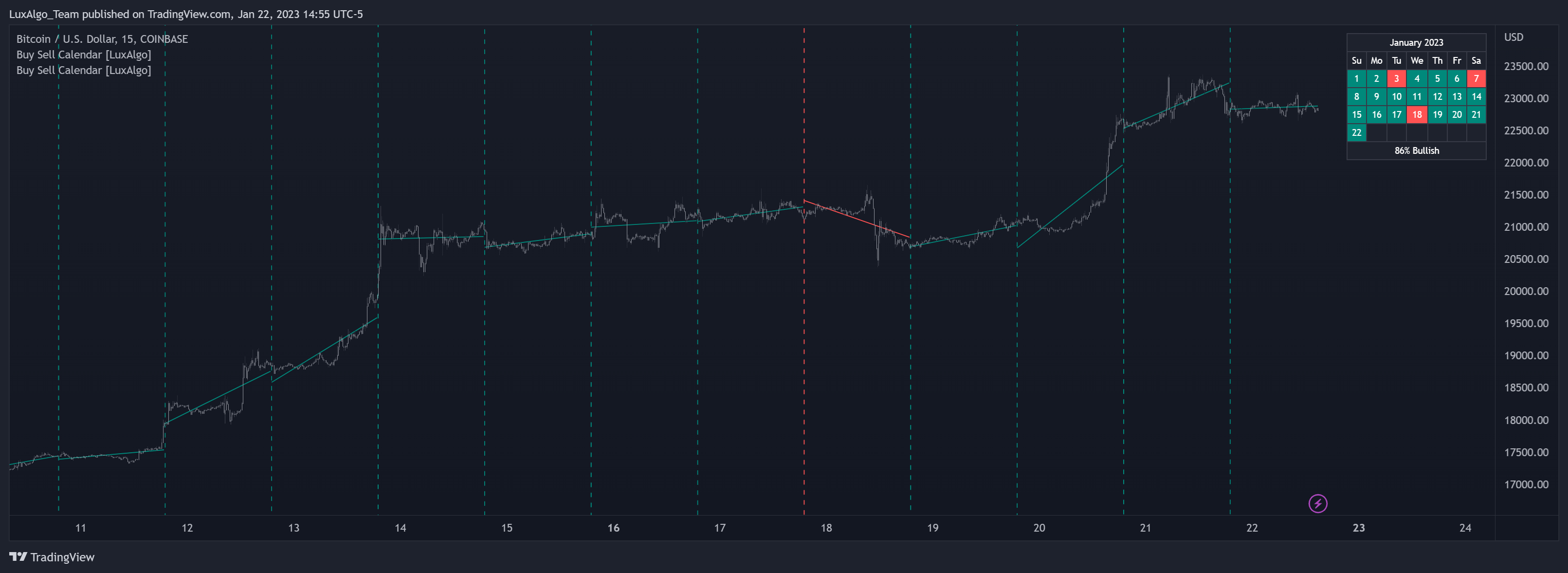
Task: Click green calendar day 6
Action: (x=1457, y=78)
